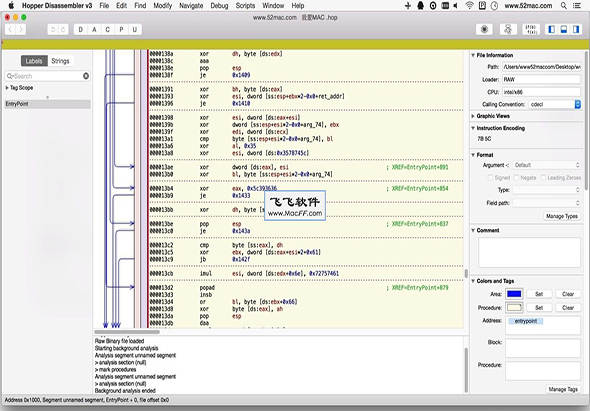Viewport: 590px width, 411px height.
Task: Click the Manage Types button
Action: [562, 216]
